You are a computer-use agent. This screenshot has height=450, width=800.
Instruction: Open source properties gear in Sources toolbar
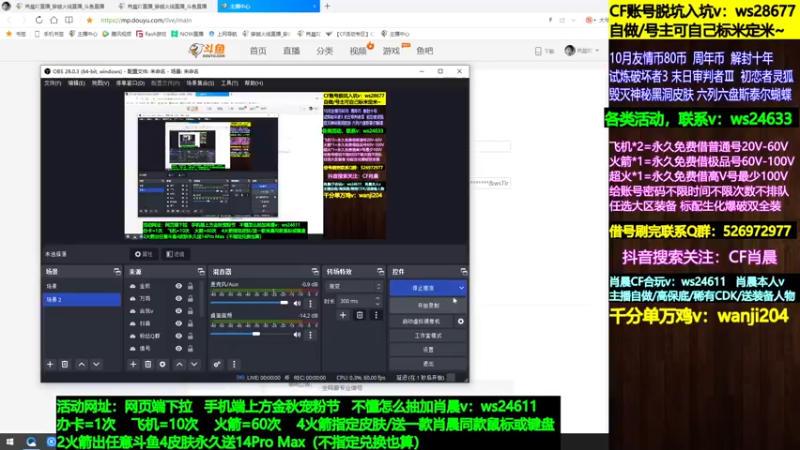(x=163, y=364)
